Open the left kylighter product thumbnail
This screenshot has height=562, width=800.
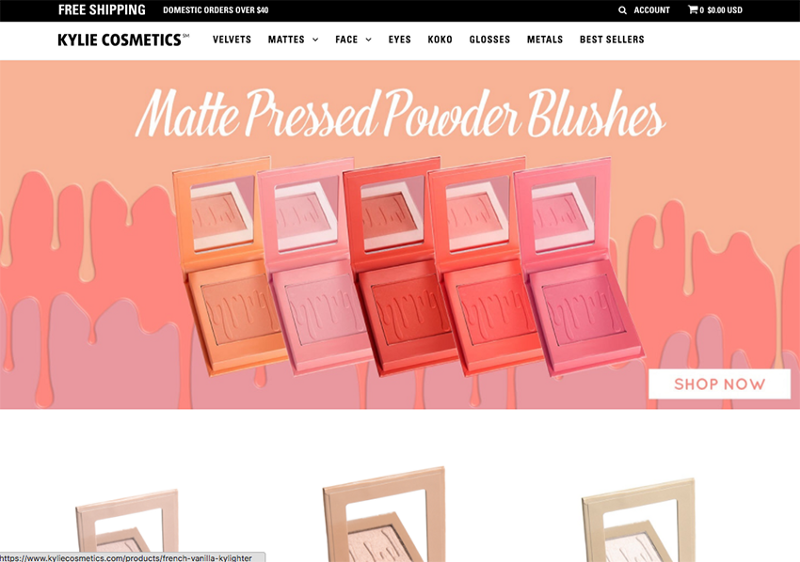click(x=128, y=525)
